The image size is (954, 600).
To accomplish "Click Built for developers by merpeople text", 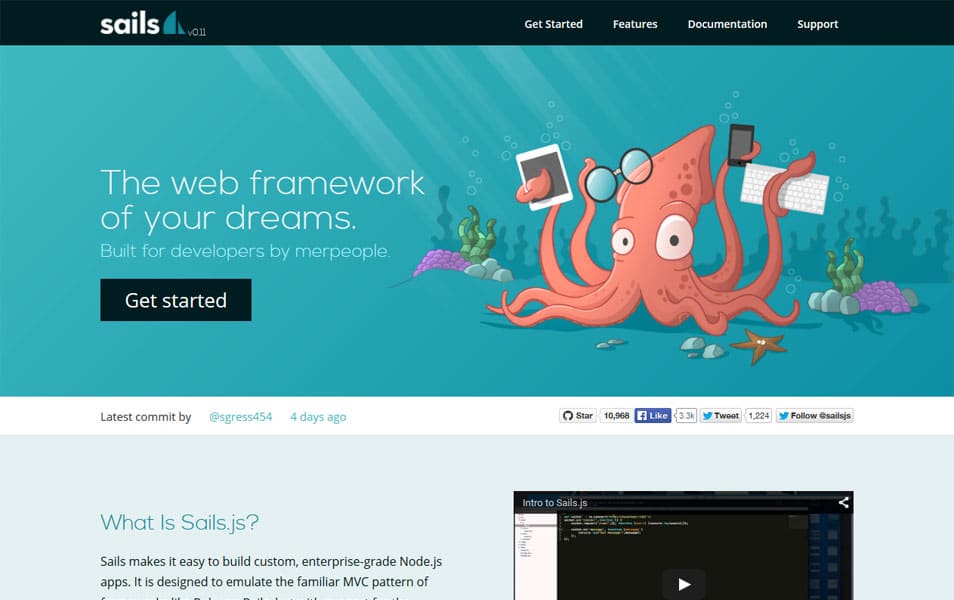I will [x=245, y=251].
